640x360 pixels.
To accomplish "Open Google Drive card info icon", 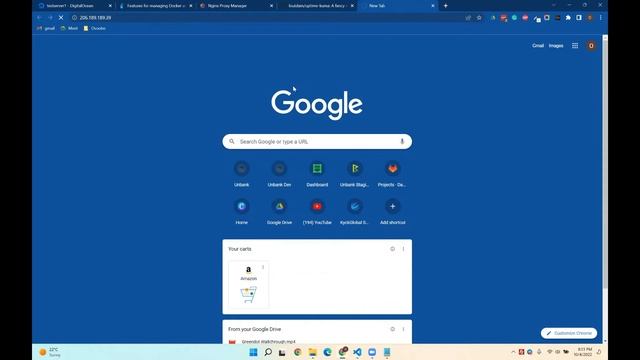I will click(392, 329).
